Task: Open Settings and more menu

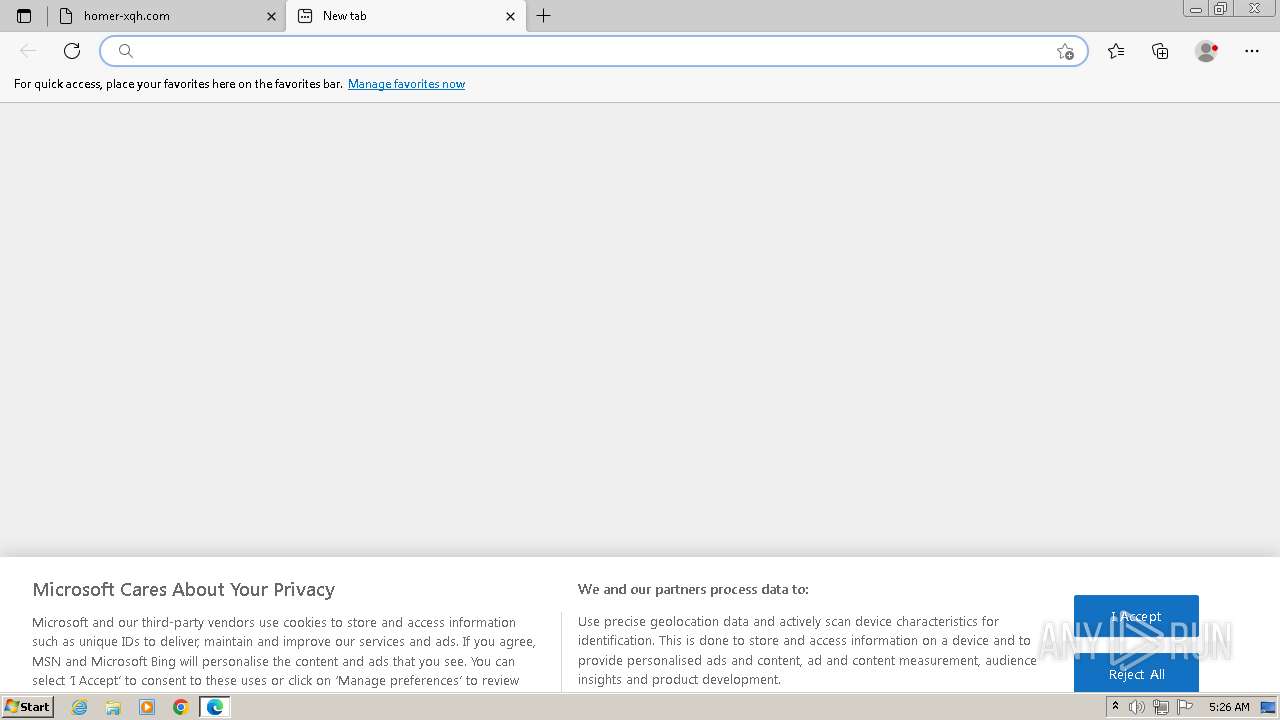Action: (x=1252, y=51)
